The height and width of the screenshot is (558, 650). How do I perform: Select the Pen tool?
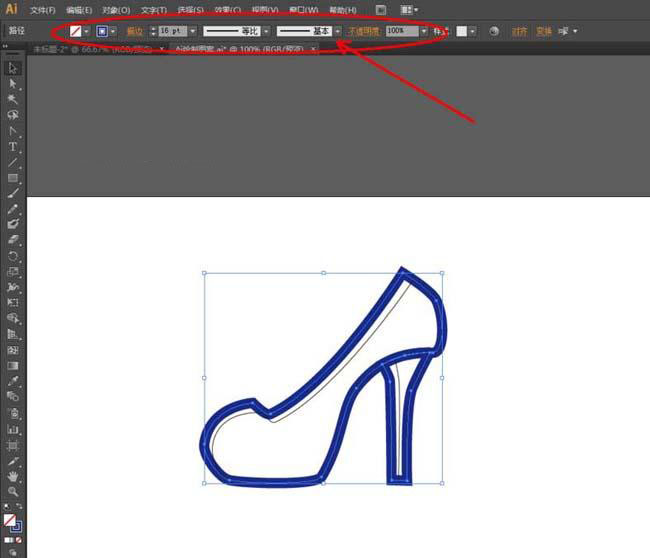click(12, 131)
